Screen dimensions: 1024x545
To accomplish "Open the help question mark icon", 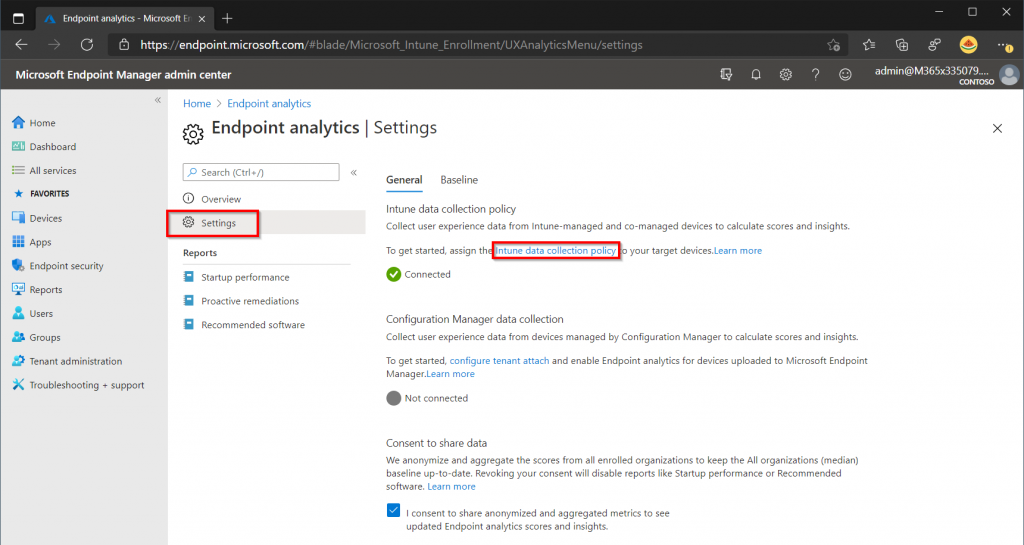I will pos(815,74).
